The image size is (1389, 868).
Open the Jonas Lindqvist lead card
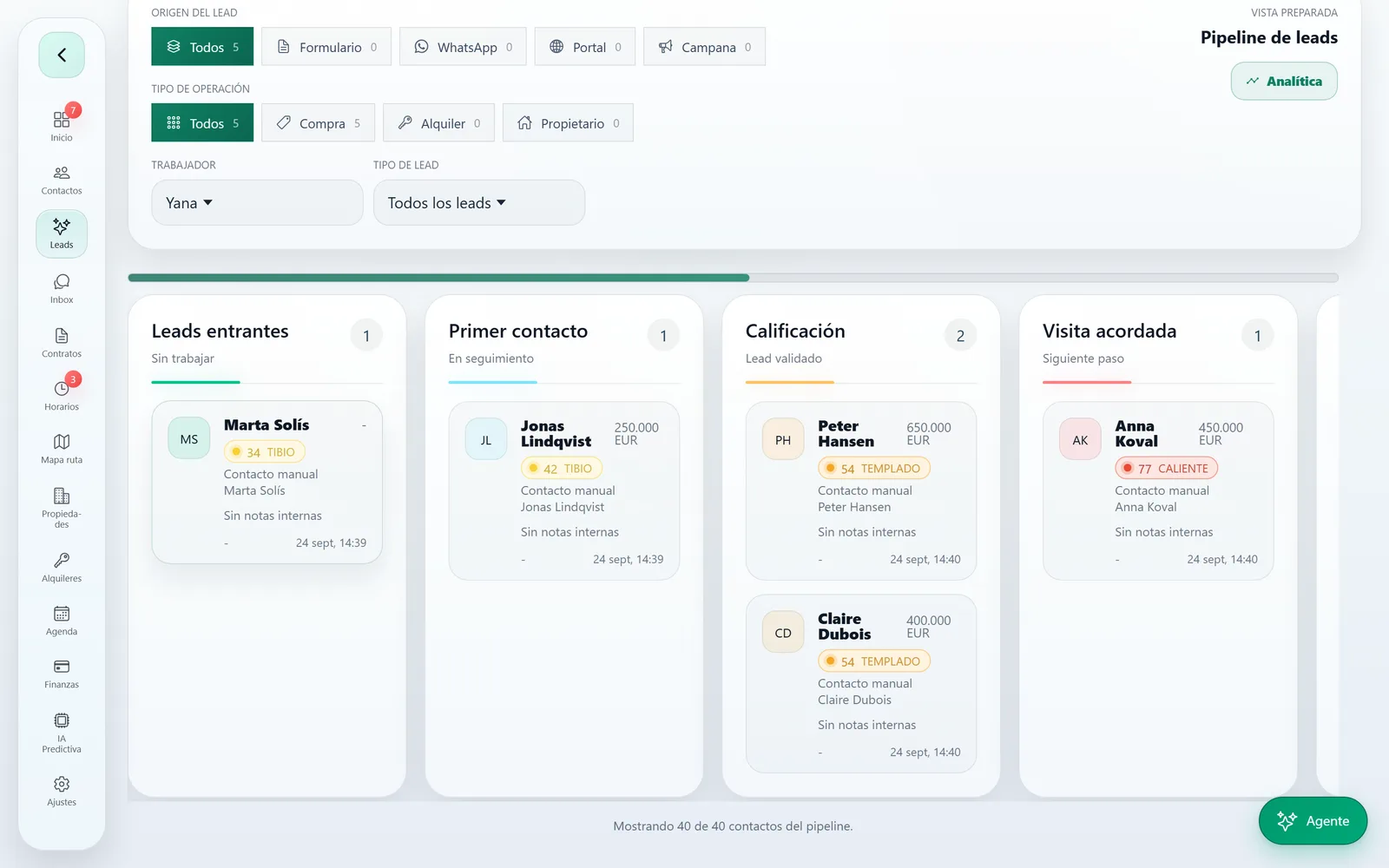tap(564, 491)
